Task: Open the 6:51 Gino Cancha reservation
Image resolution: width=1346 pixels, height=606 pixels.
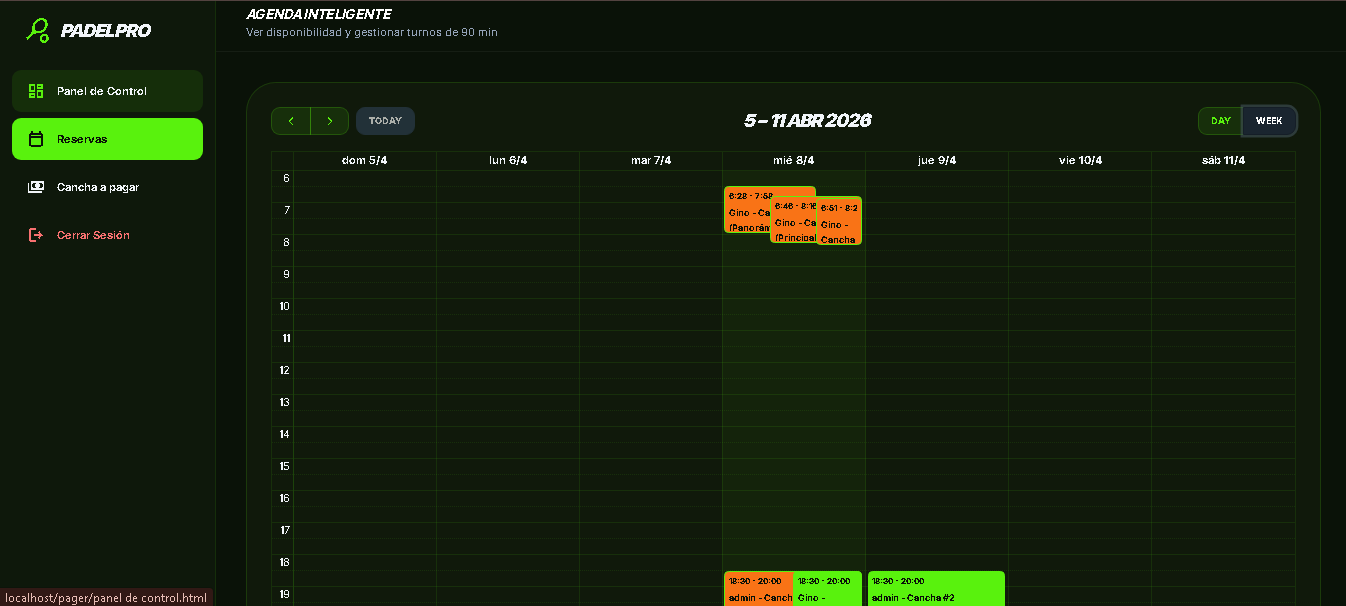Action: coord(839,221)
